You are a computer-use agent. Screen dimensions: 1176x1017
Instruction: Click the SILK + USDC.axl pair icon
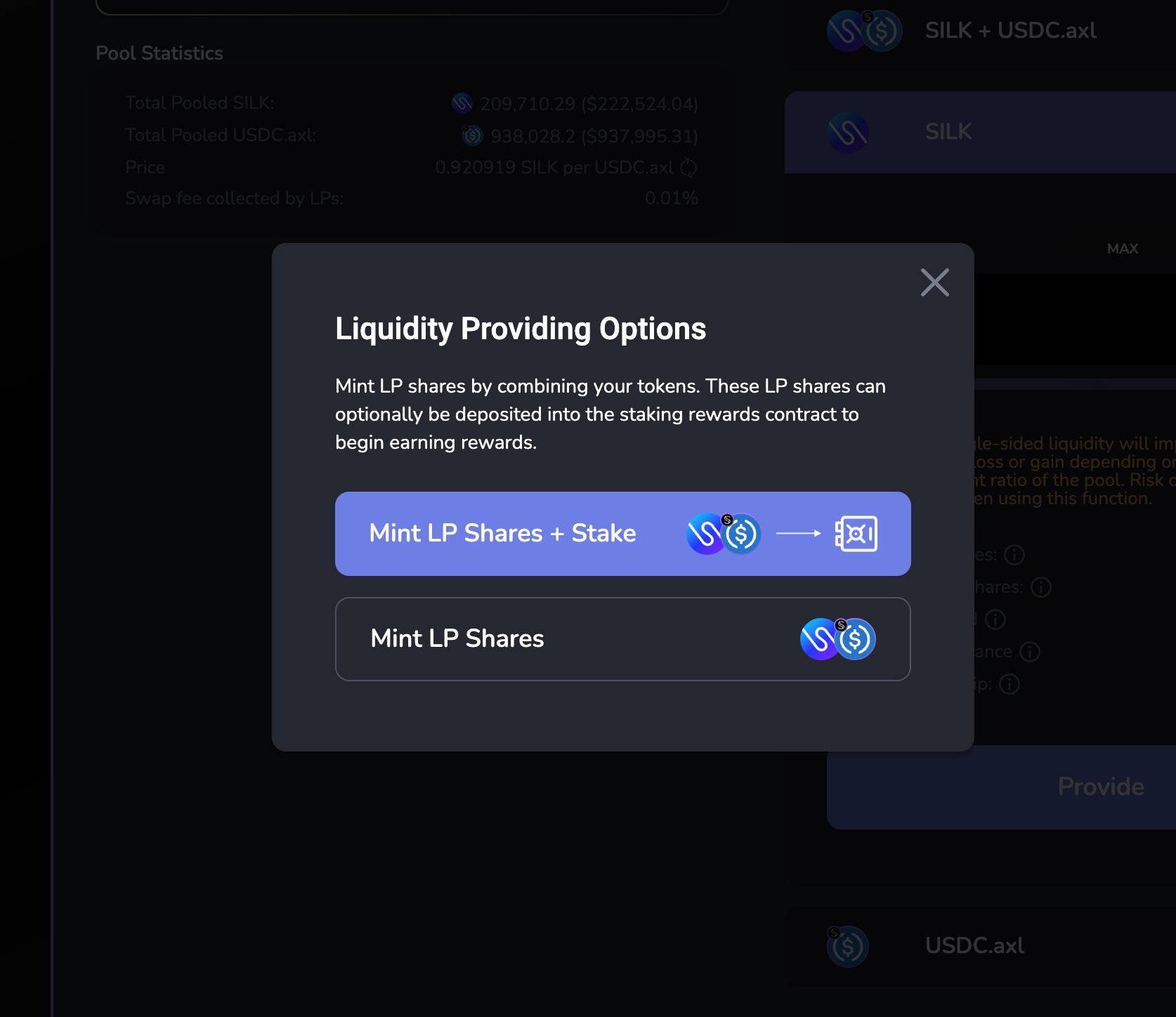pyautogui.click(x=864, y=31)
